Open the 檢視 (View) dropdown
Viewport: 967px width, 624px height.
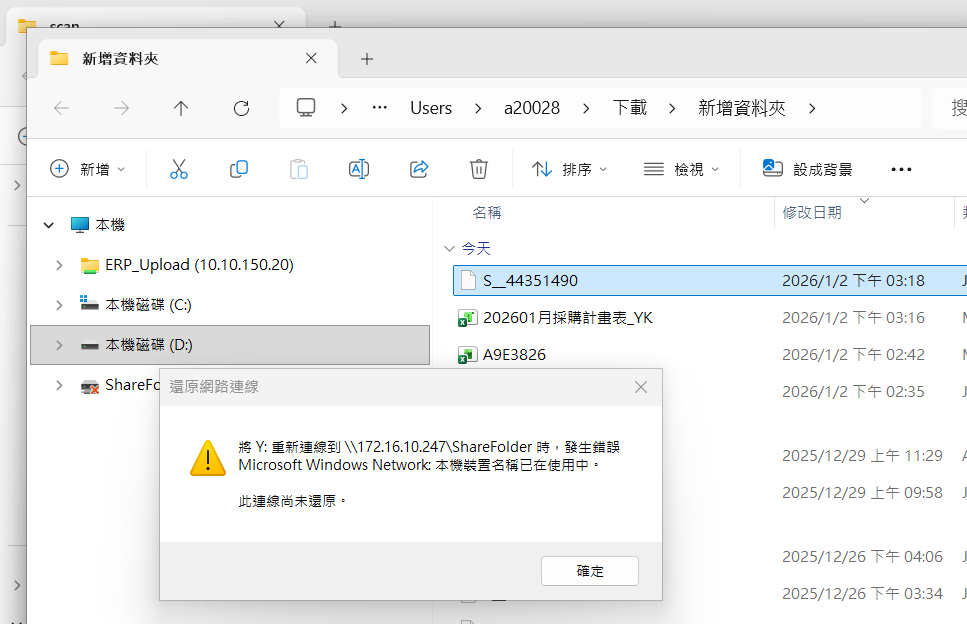coord(681,169)
